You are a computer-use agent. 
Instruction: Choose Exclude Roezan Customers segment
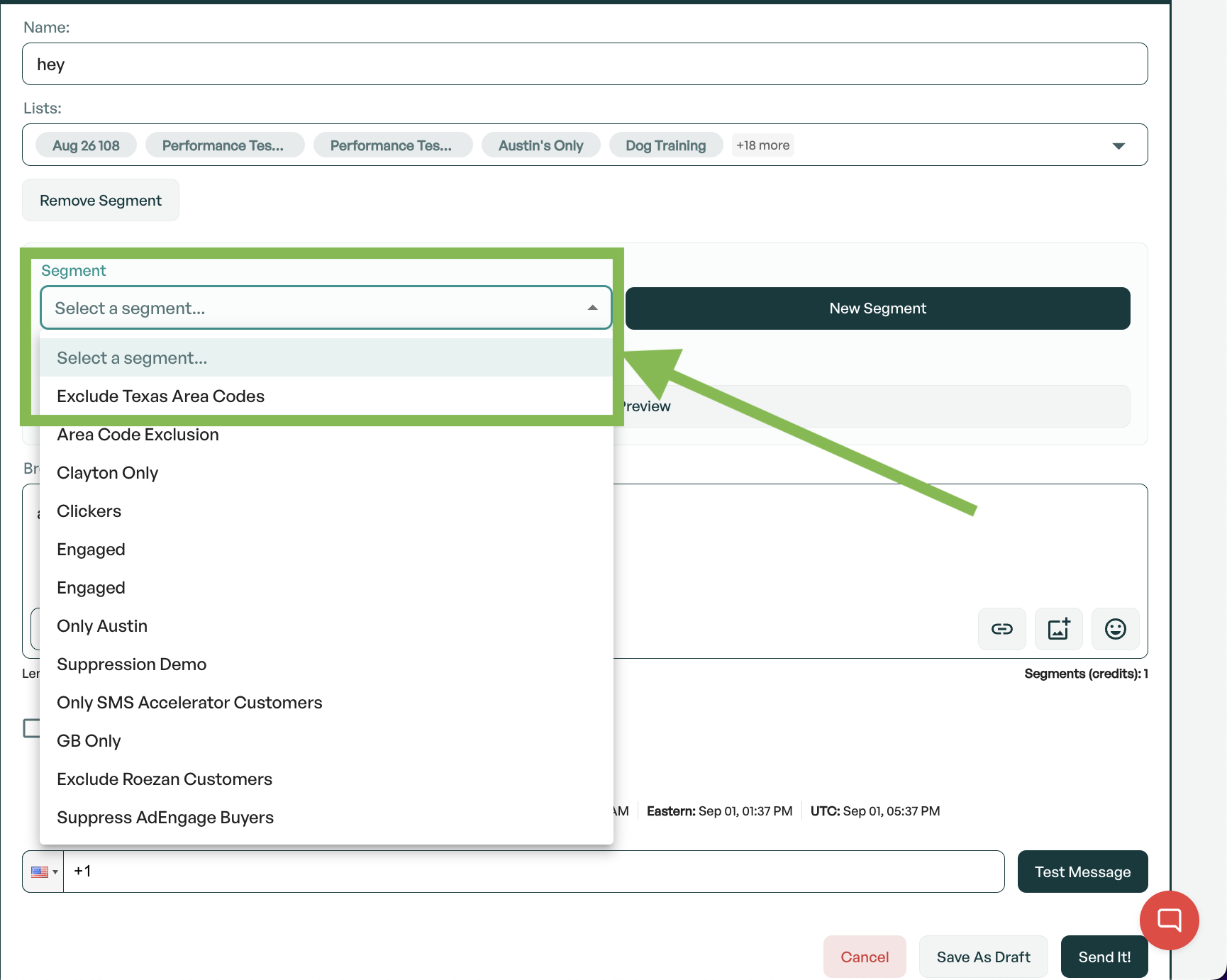coord(326,779)
